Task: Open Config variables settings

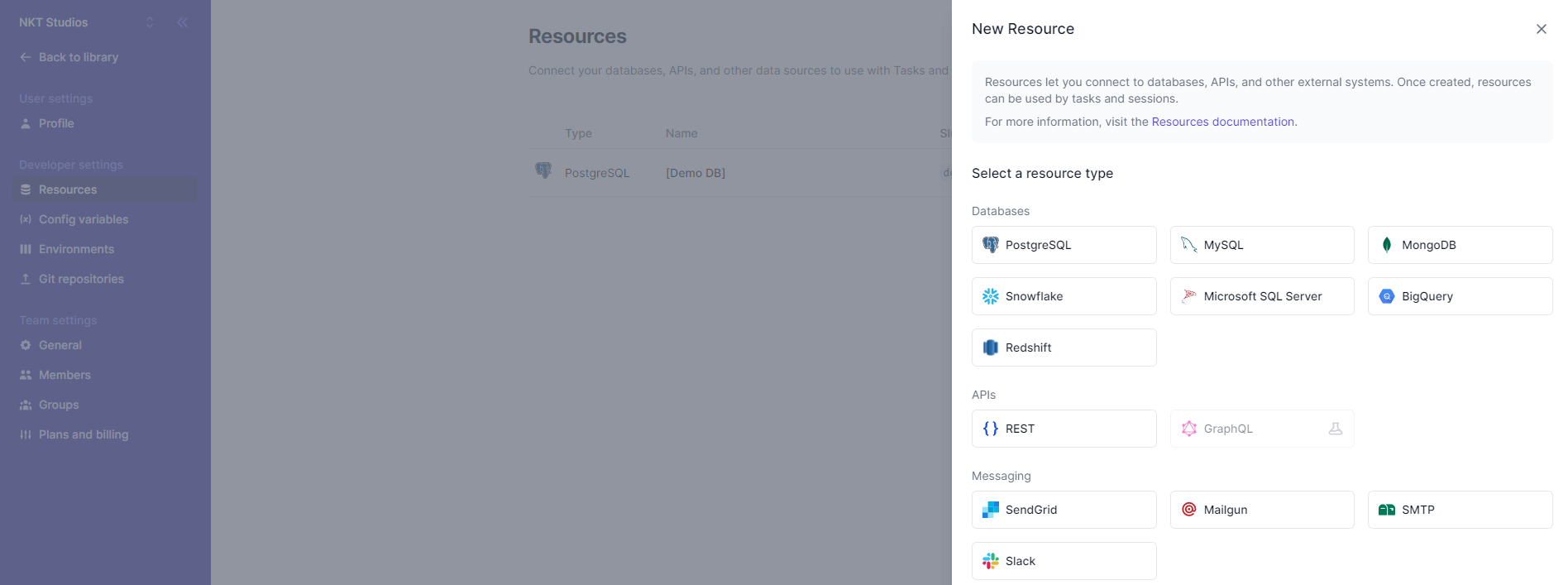Action: pyautogui.click(x=105, y=219)
